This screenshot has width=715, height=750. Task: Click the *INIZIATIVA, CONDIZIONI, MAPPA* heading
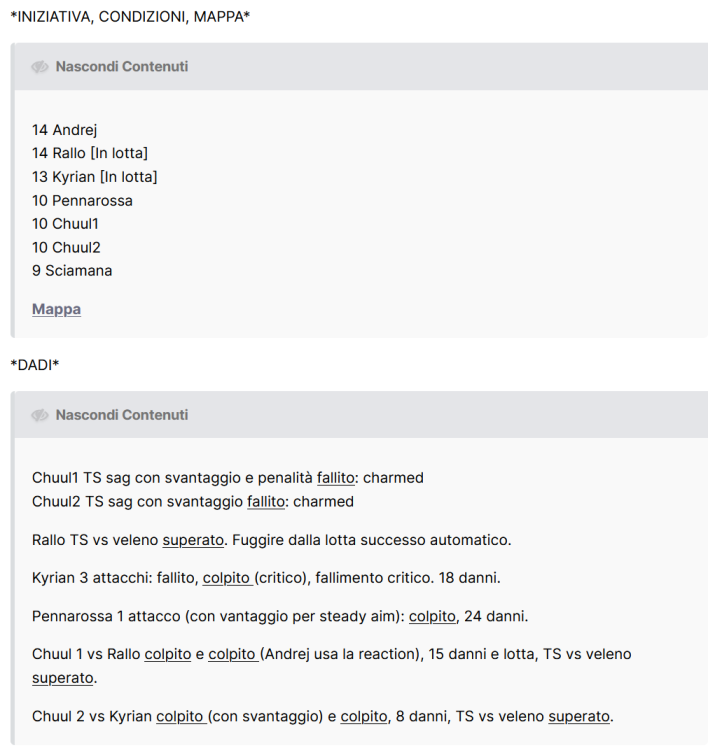[130, 17]
